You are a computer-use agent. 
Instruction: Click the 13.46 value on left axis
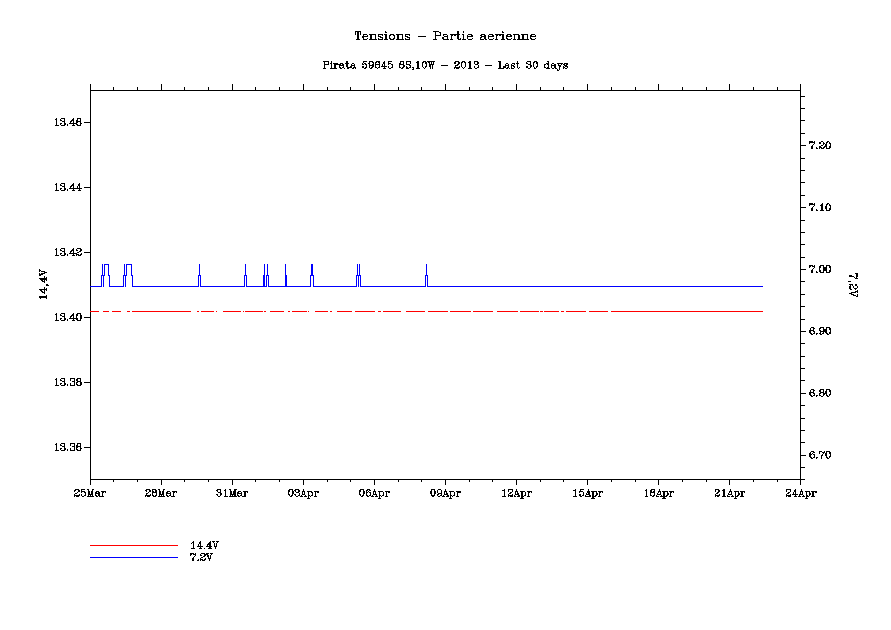click(67, 122)
